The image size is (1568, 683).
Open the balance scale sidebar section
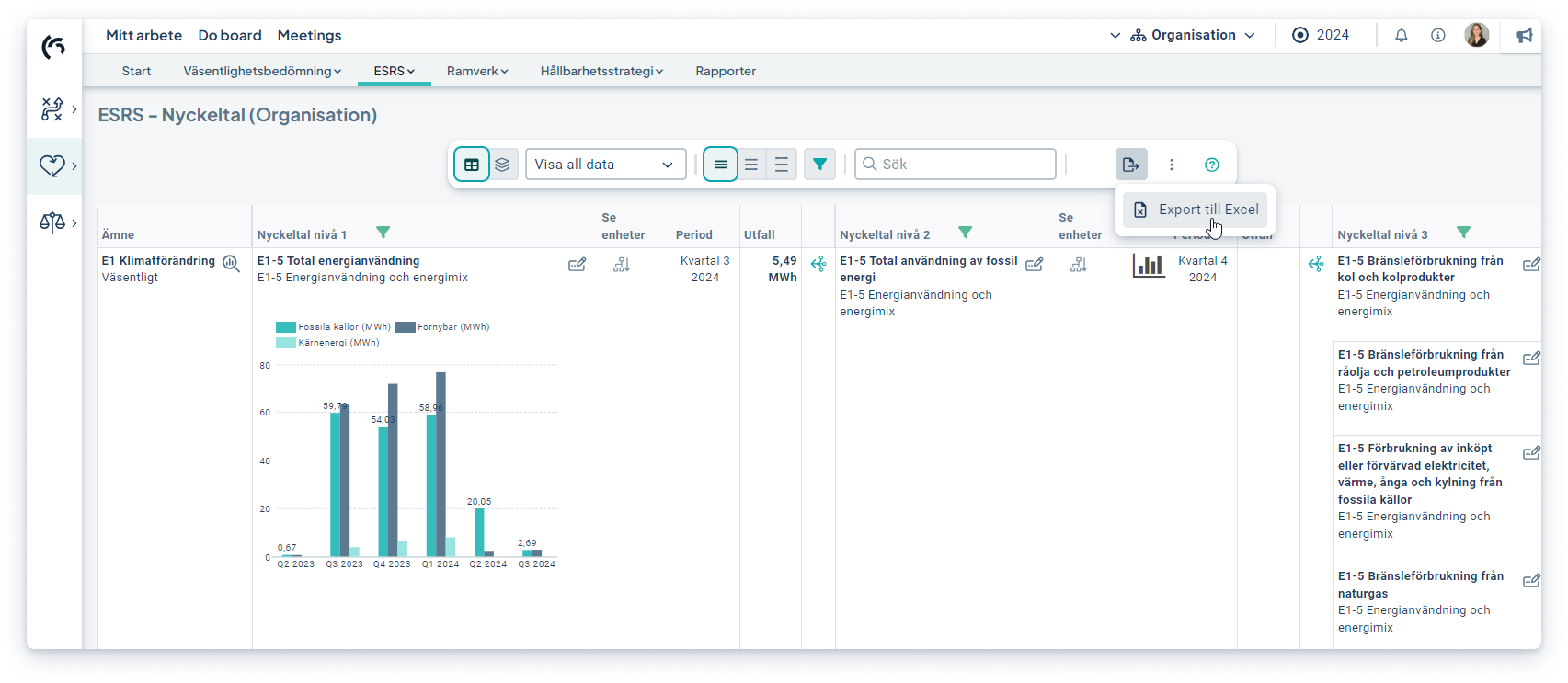pos(52,222)
